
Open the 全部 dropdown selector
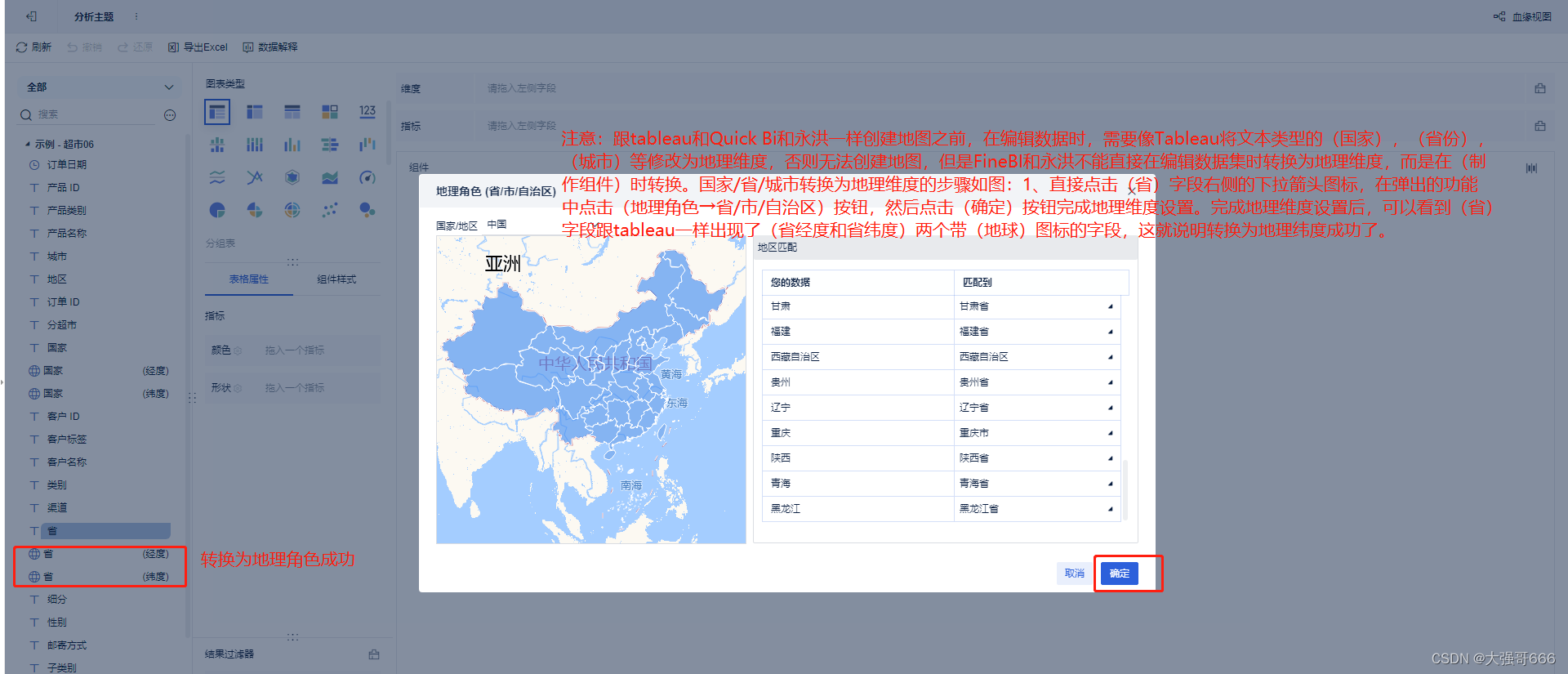(100, 87)
